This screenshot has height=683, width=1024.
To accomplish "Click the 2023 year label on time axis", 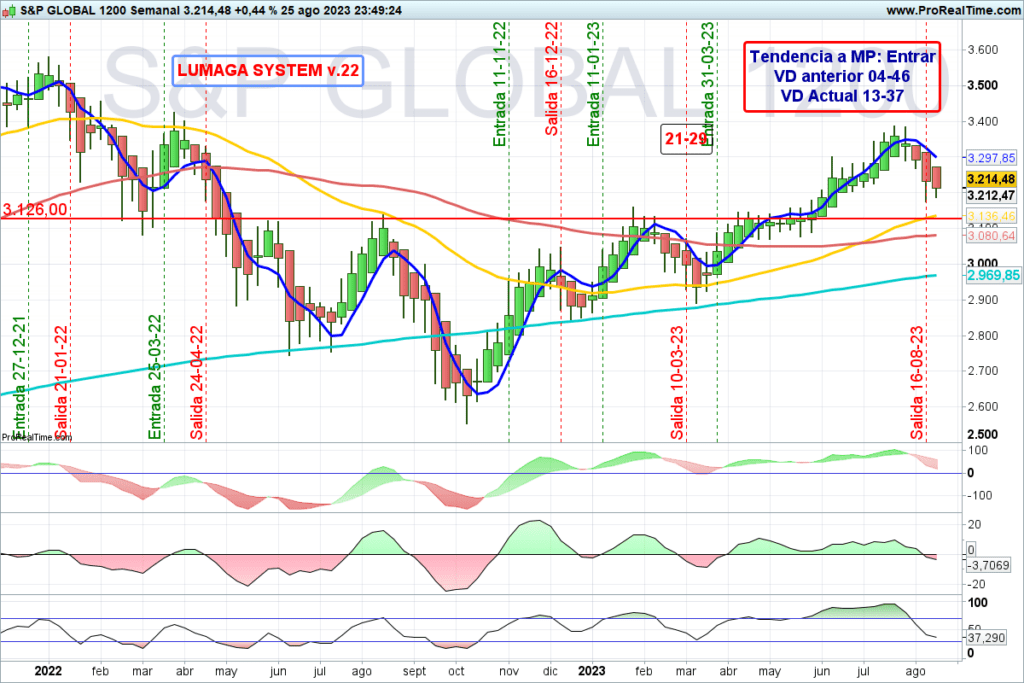I will [x=592, y=671].
